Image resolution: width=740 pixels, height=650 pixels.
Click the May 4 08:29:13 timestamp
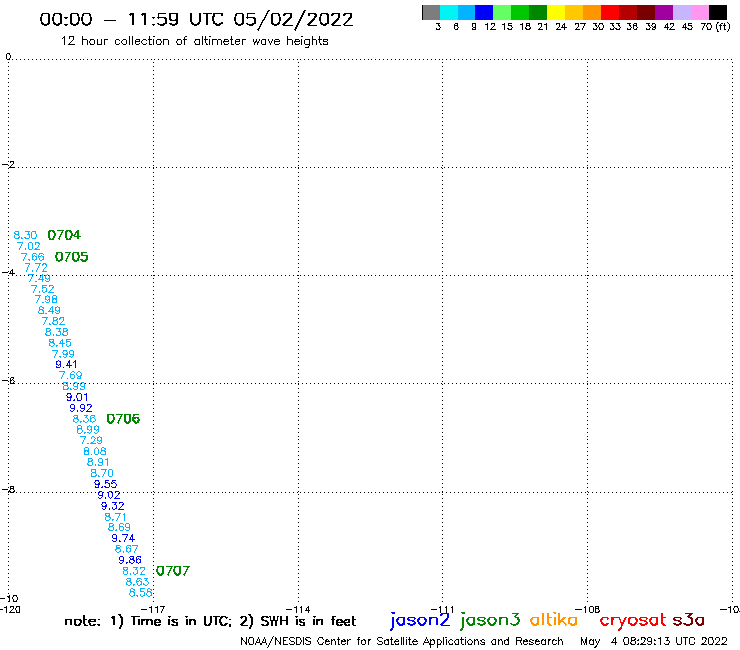click(x=654, y=641)
